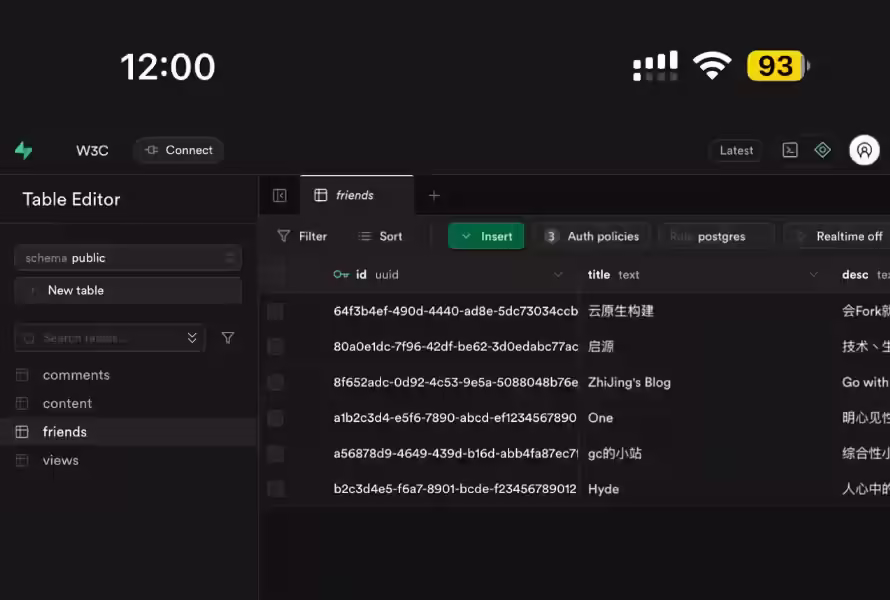Click the Filter button
Screen dimensions: 890x600
pyautogui.click(x=302, y=236)
